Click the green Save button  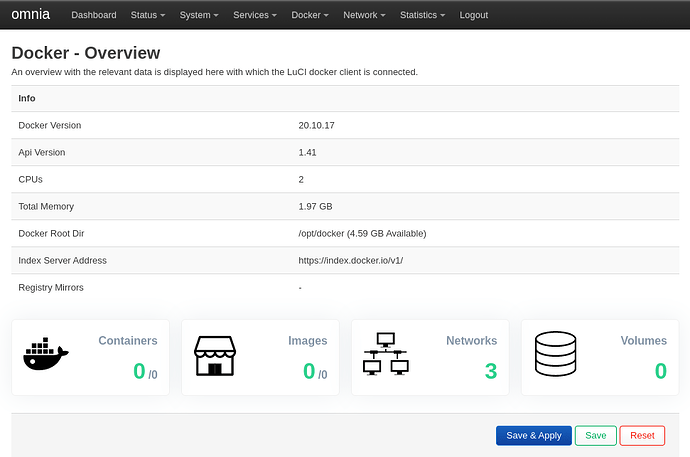click(x=596, y=435)
